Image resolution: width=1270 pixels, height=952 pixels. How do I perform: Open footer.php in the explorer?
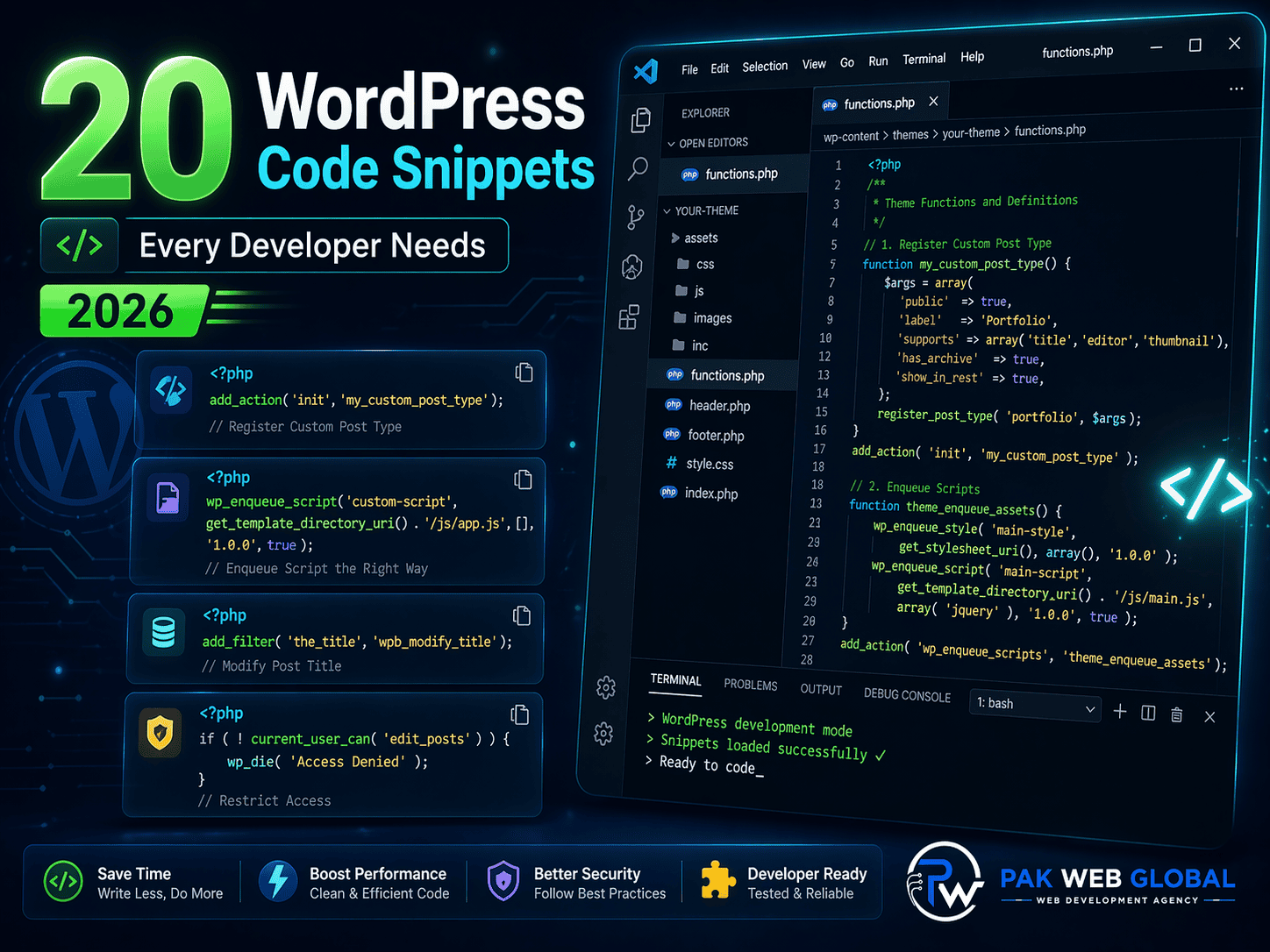click(x=704, y=435)
